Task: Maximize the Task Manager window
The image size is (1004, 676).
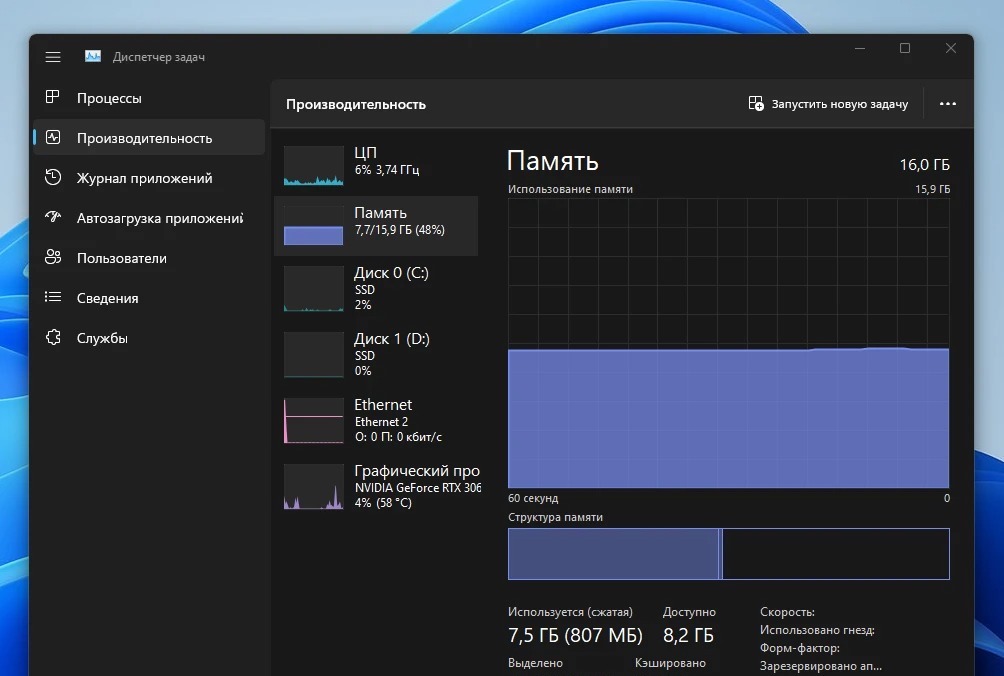Action: pos(905,49)
